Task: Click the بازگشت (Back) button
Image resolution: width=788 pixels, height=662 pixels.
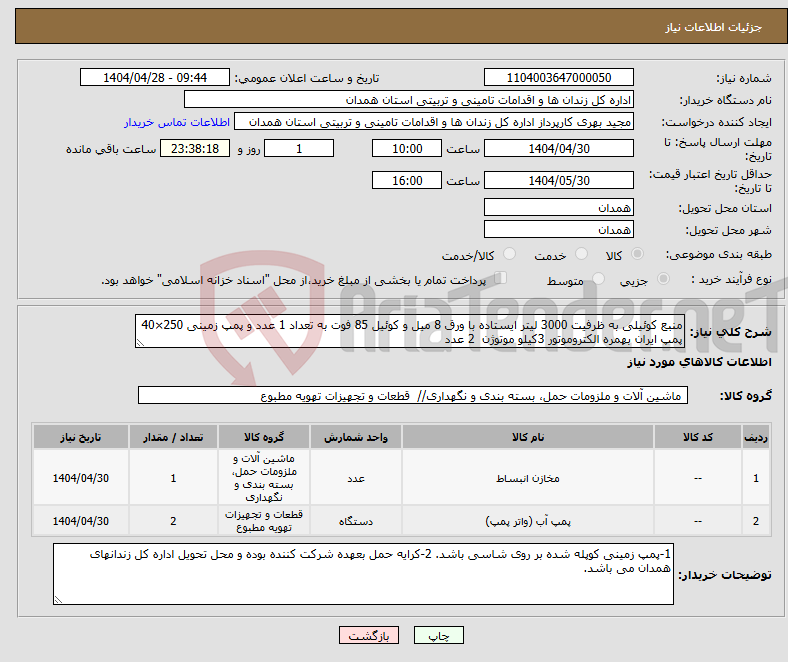Action: point(369,635)
